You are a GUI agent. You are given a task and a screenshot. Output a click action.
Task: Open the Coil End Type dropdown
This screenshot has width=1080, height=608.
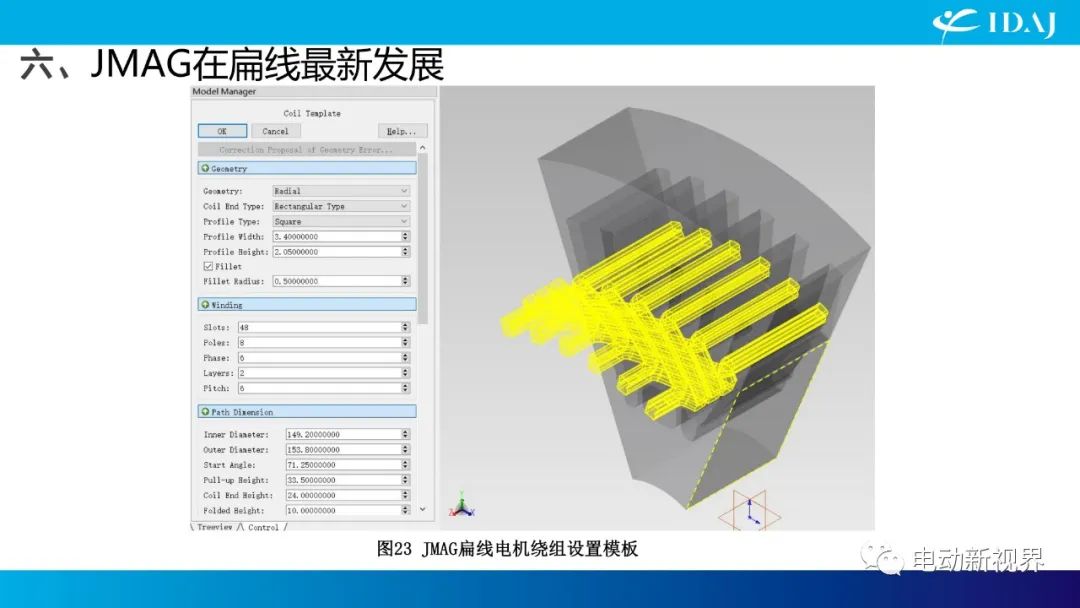coord(341,206)
